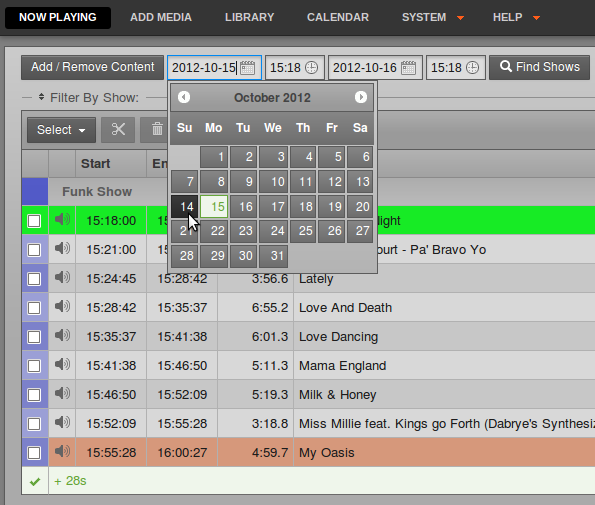Open end date calendar picker icon

tap(409, 68)
